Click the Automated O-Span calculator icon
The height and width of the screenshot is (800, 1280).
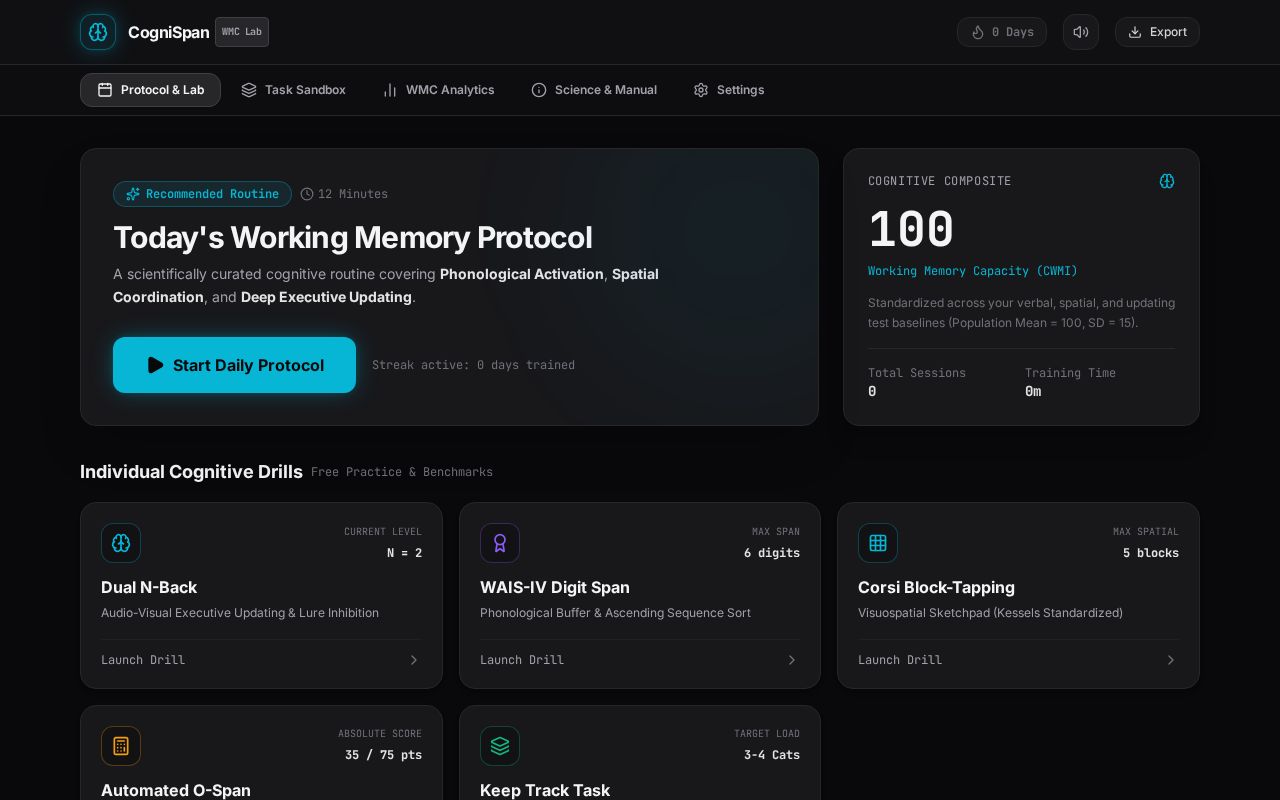[121, 746]
